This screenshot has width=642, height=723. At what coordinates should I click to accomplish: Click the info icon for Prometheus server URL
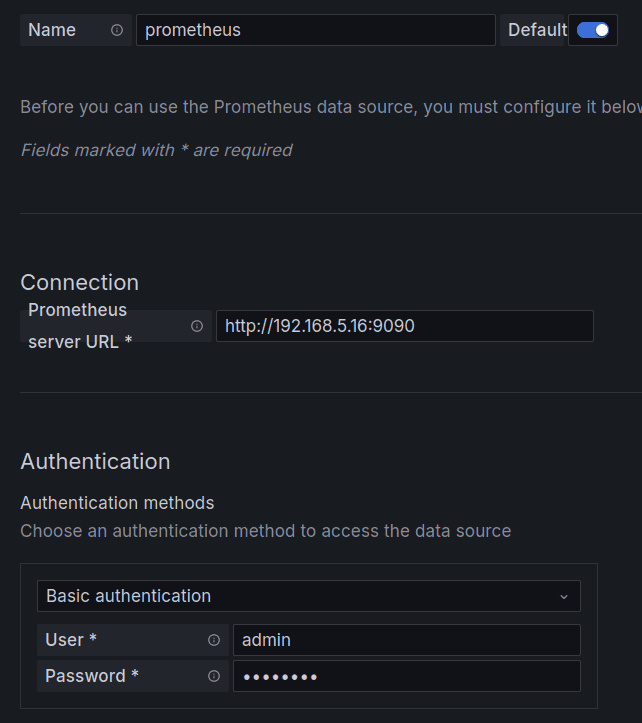(197, 326)
